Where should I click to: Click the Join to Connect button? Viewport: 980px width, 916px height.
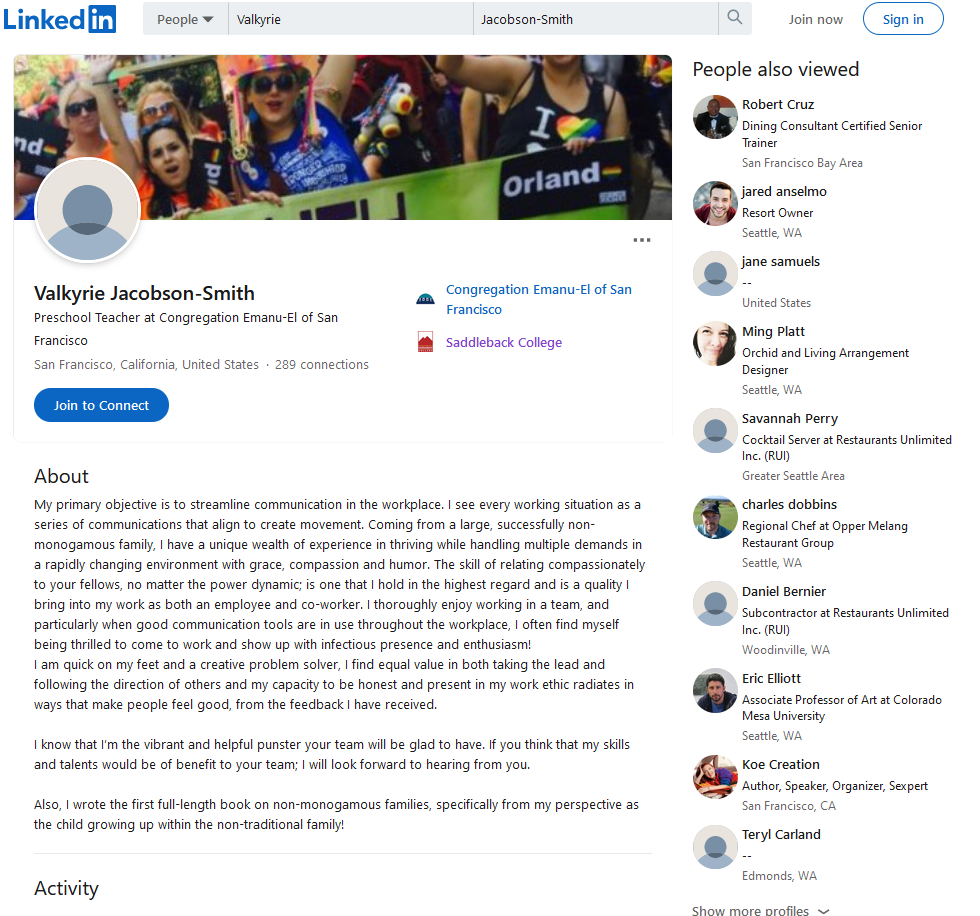[101, 405]
